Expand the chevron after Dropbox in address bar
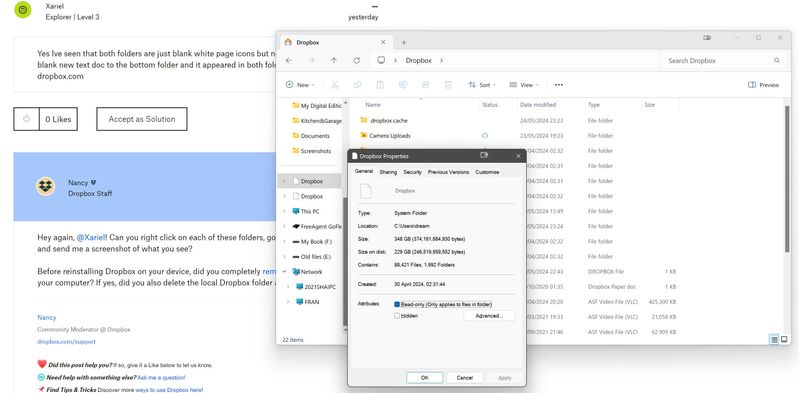Screen dimensions: 799x393 point(441,60)
